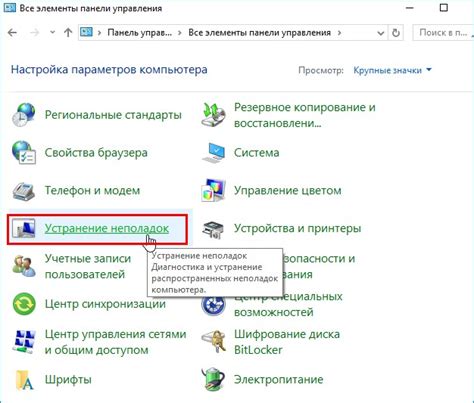Open Резервное копирование и восстановление link

[305, 115]
